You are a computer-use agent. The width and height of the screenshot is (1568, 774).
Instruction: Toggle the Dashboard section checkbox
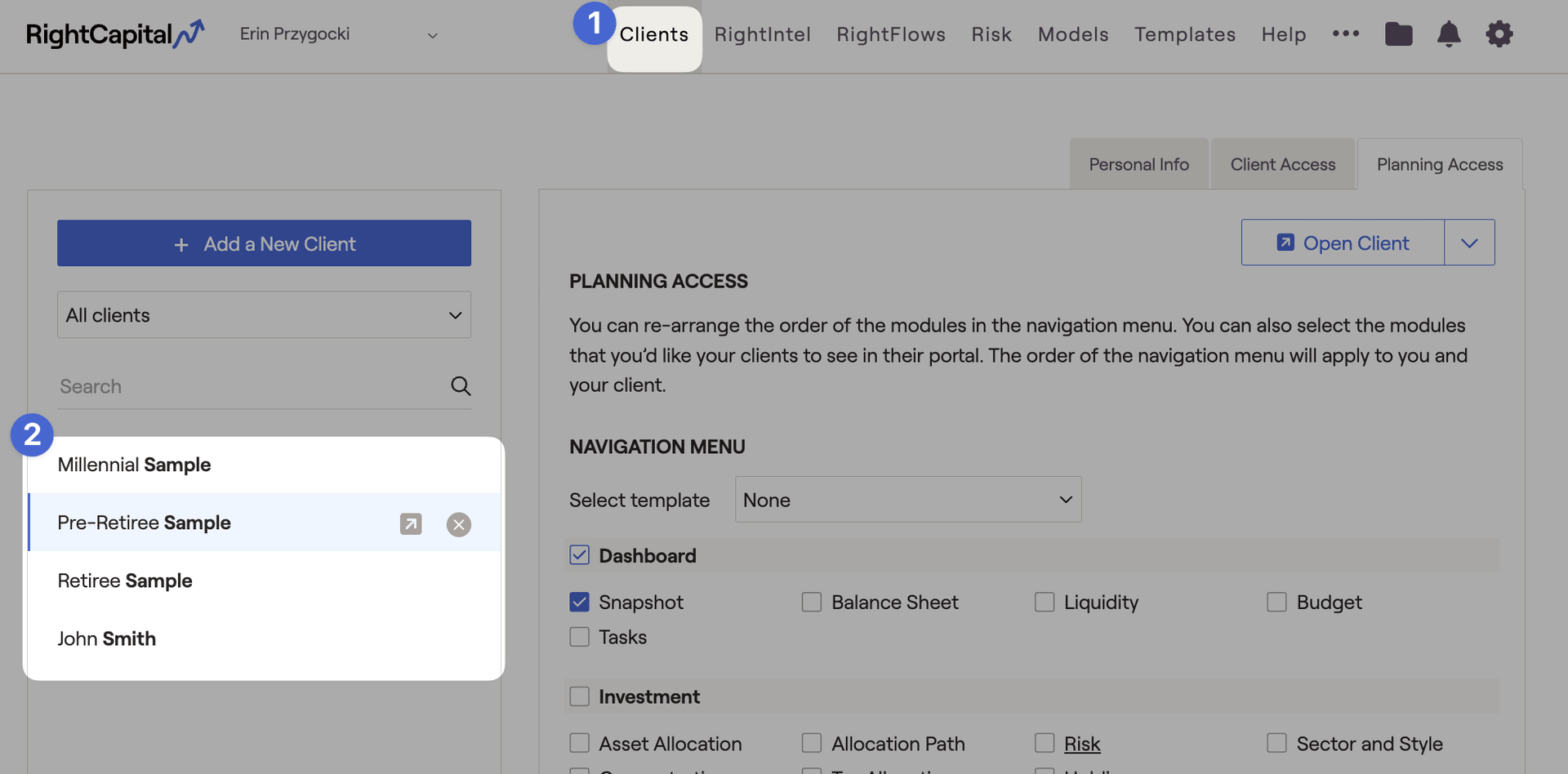pos(579,555)
